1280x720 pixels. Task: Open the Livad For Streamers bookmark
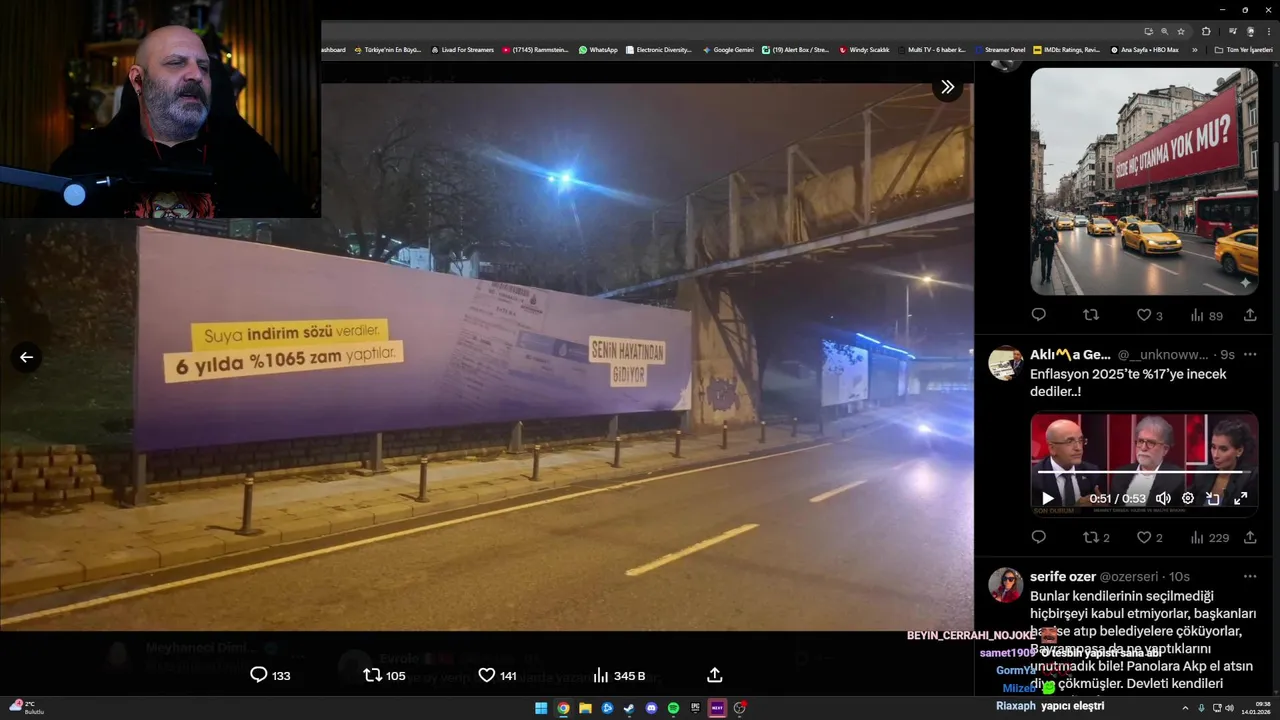(x=462, y=49)
